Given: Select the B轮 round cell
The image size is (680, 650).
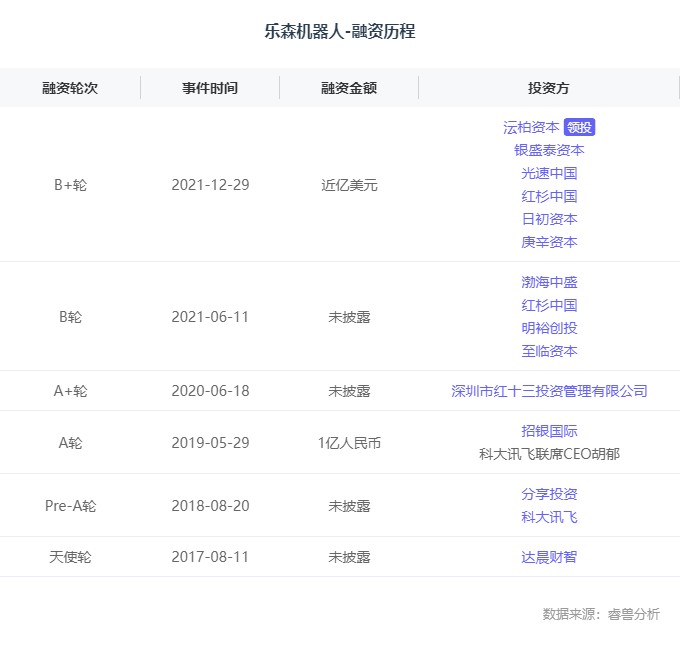Looking at the screenshot, I should point(70,317).
